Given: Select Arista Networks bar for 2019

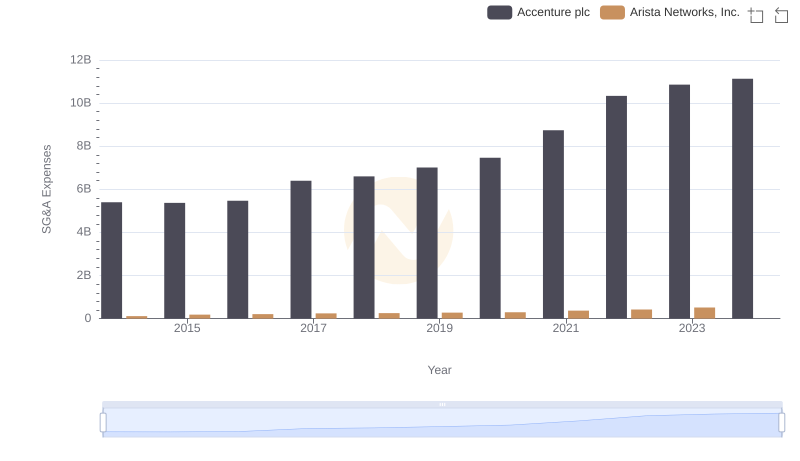Looking at the screenshot, I should tap(452, 315).
